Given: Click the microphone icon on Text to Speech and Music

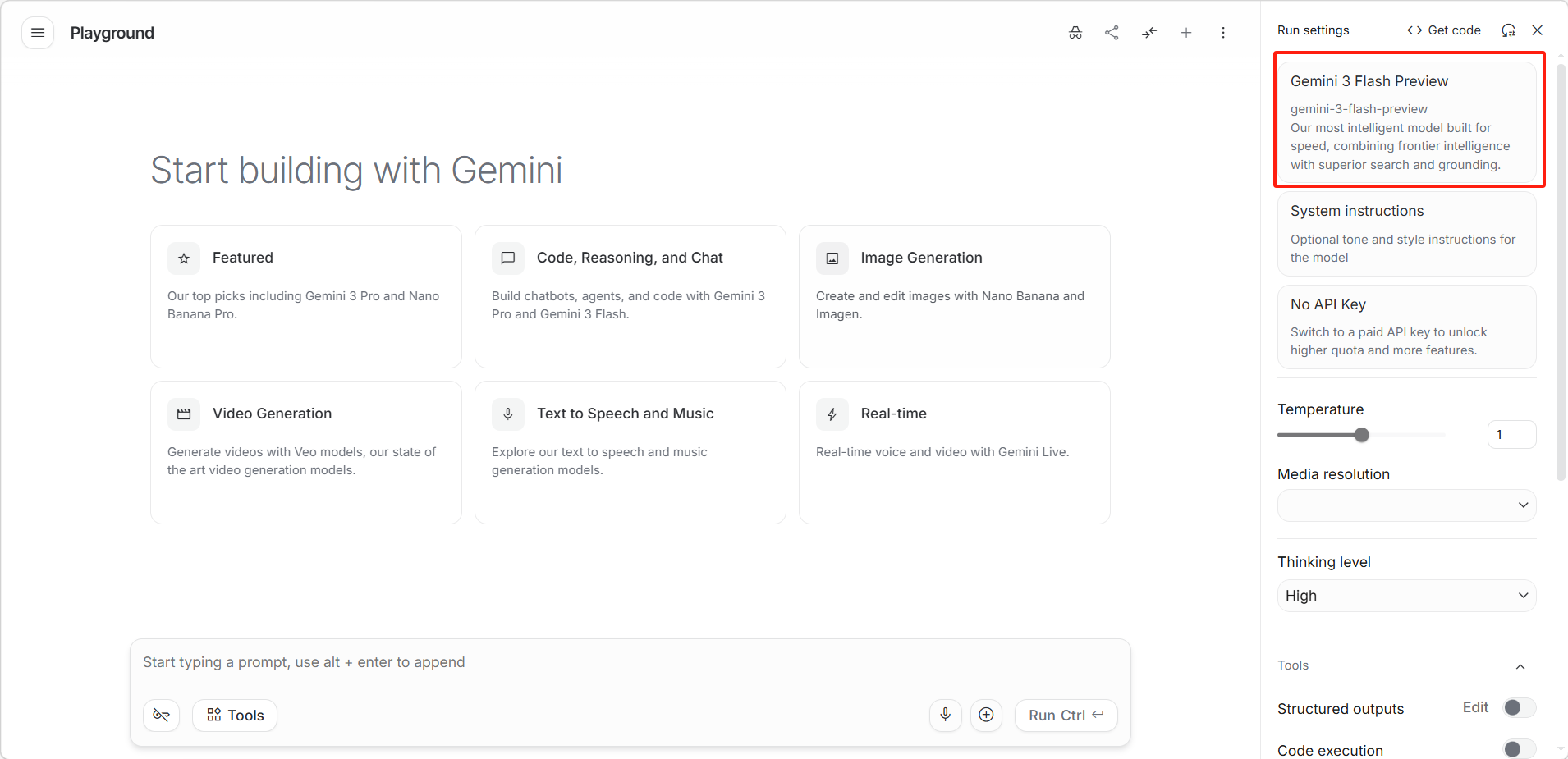Looking at the screenshot, I should click(508, 414).
